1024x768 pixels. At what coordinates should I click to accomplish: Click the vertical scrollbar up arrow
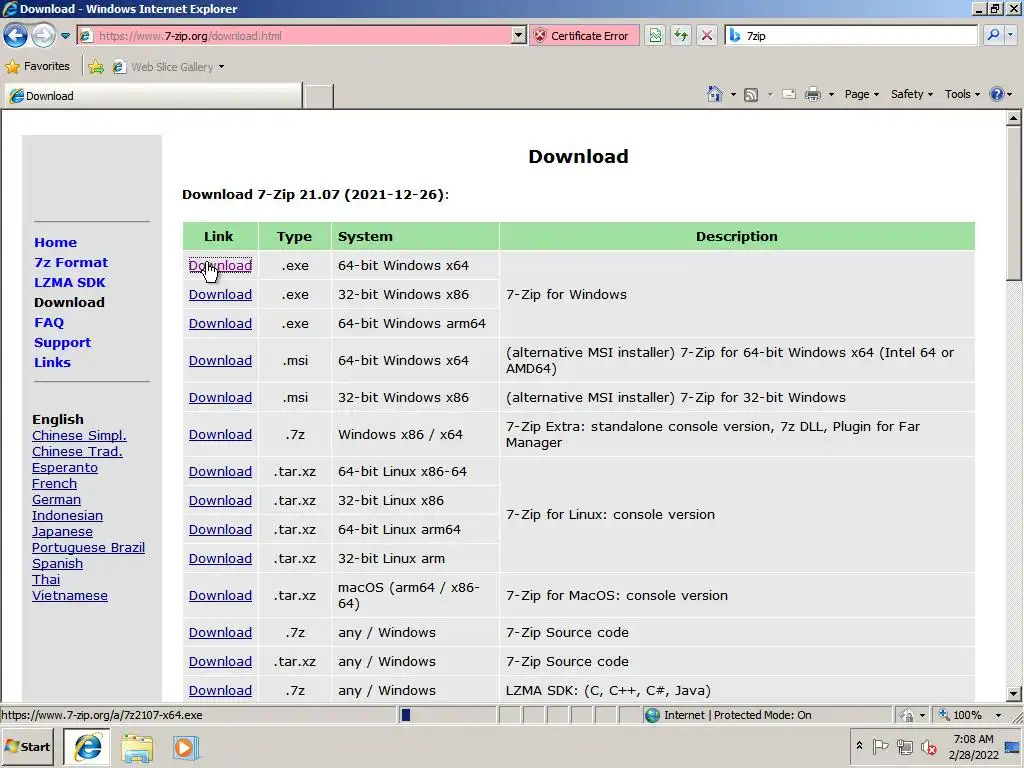click(x=1014, y=118)
